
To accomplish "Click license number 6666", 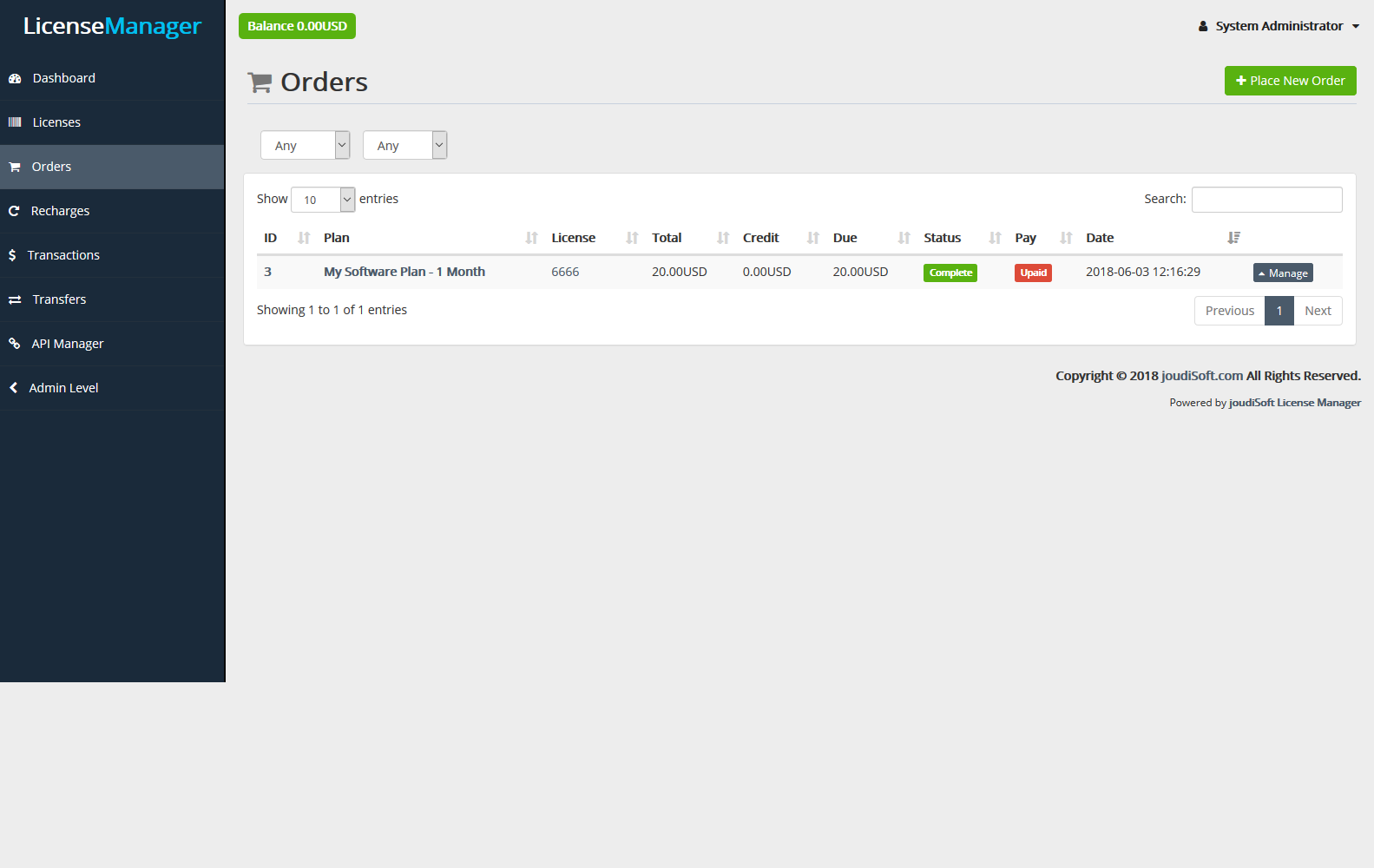I will [565, 272].
